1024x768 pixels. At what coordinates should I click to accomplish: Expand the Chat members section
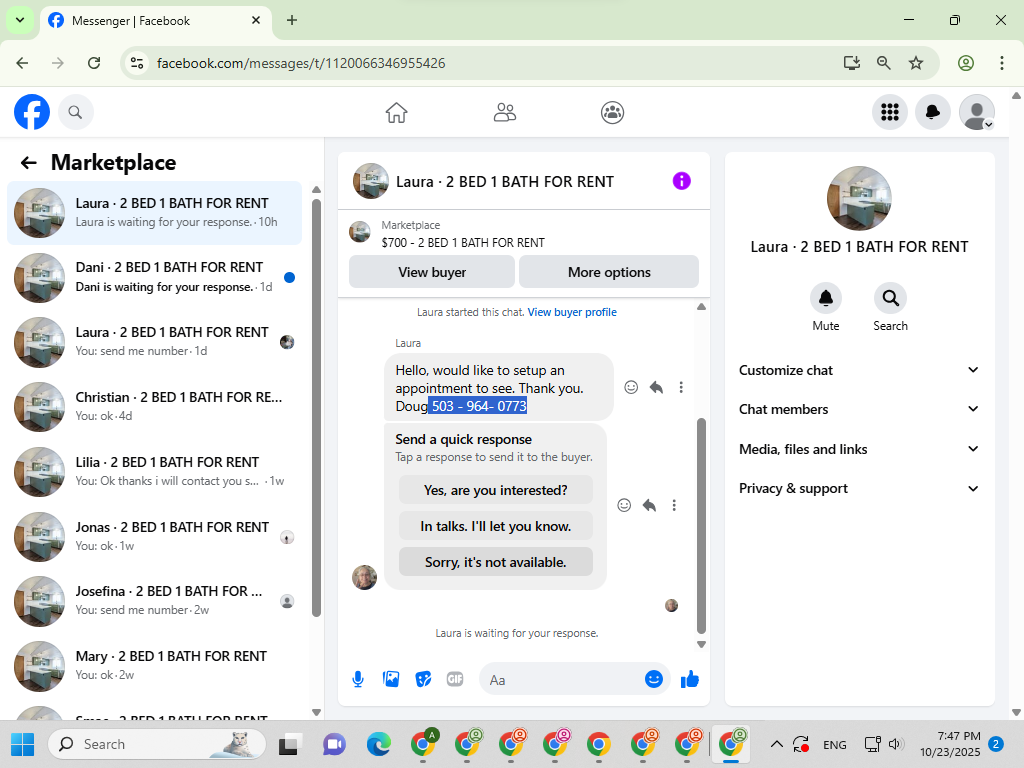coord(859,409)
